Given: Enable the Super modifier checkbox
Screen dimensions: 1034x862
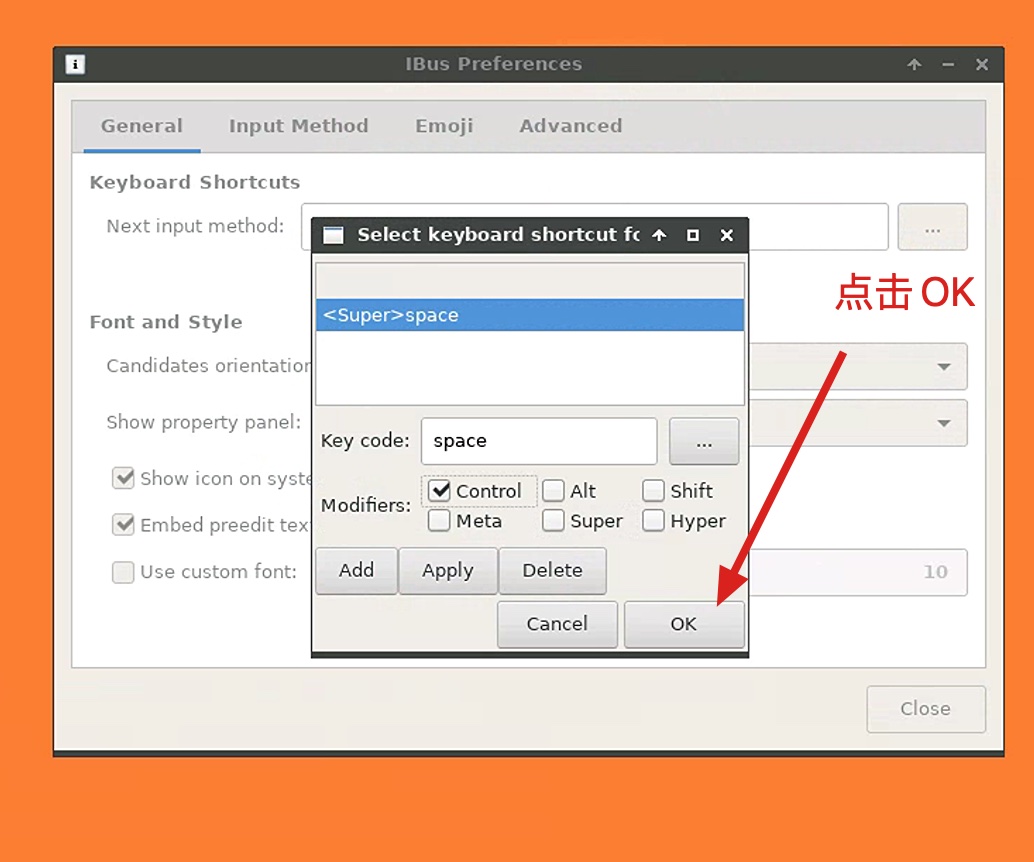Looking at the screenshot, I should pyautogui.click(x=553, y=521).
